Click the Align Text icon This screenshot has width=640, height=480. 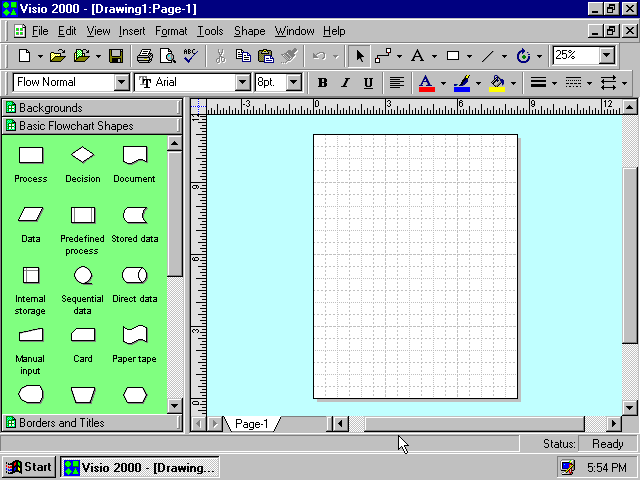click(x=396, y=83)
